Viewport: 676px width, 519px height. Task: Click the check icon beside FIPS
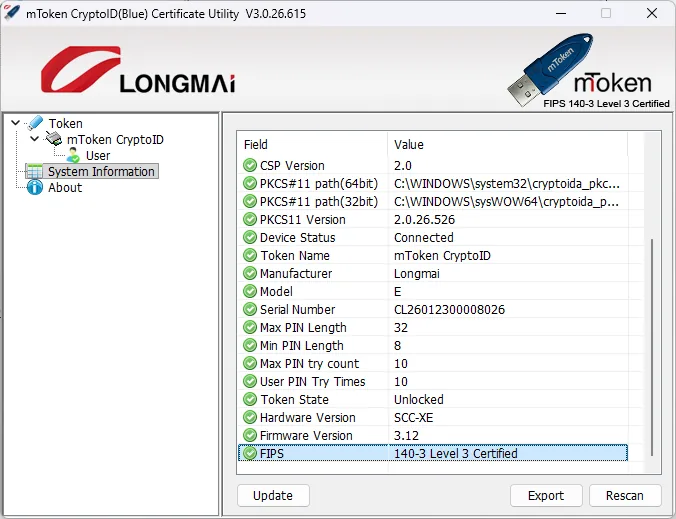tap(250, 453)
